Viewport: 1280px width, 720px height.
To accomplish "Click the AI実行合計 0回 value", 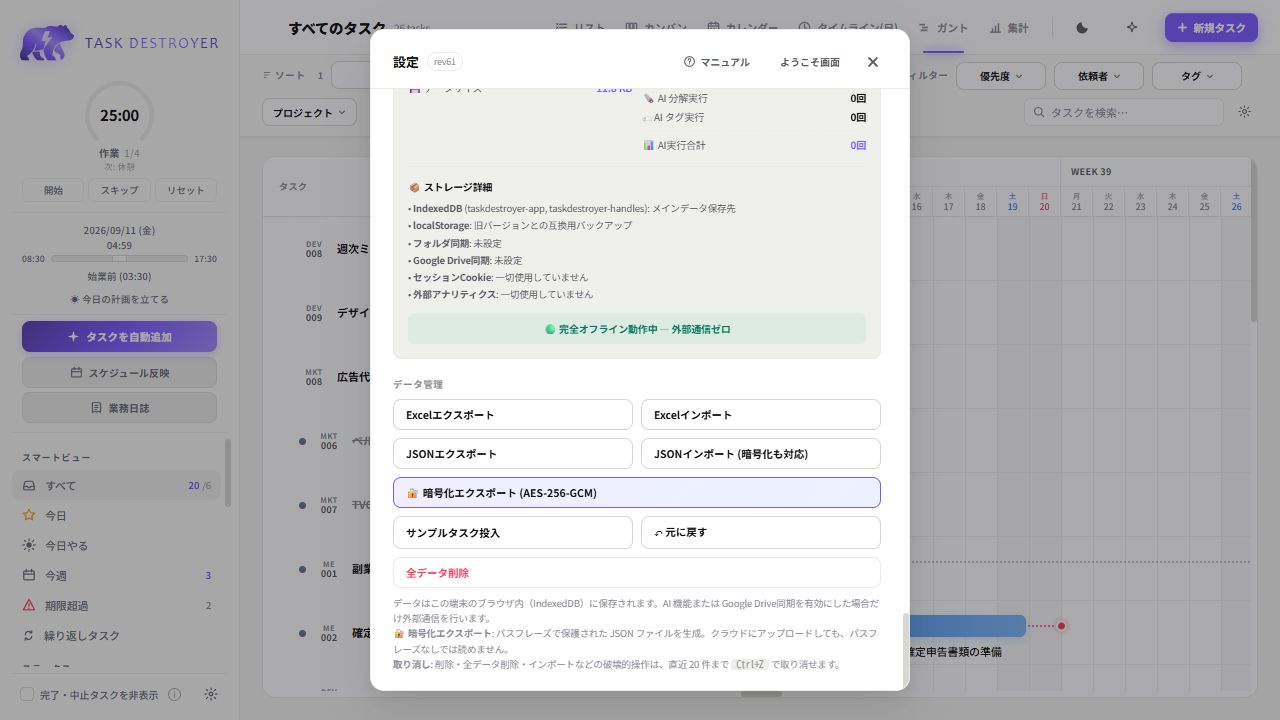I will click(x=858, y=145).
